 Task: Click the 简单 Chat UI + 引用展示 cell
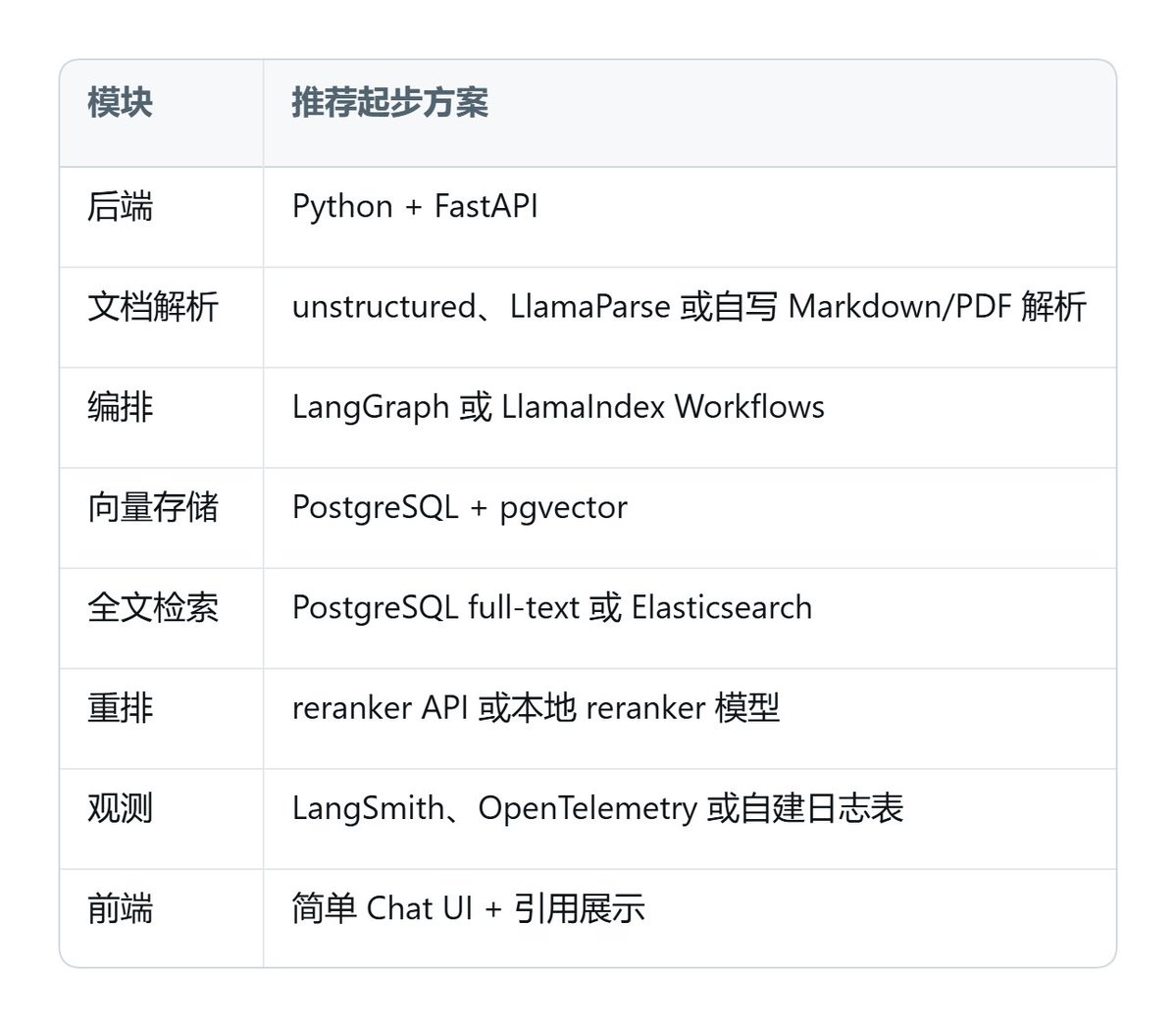tap(468, 908)
